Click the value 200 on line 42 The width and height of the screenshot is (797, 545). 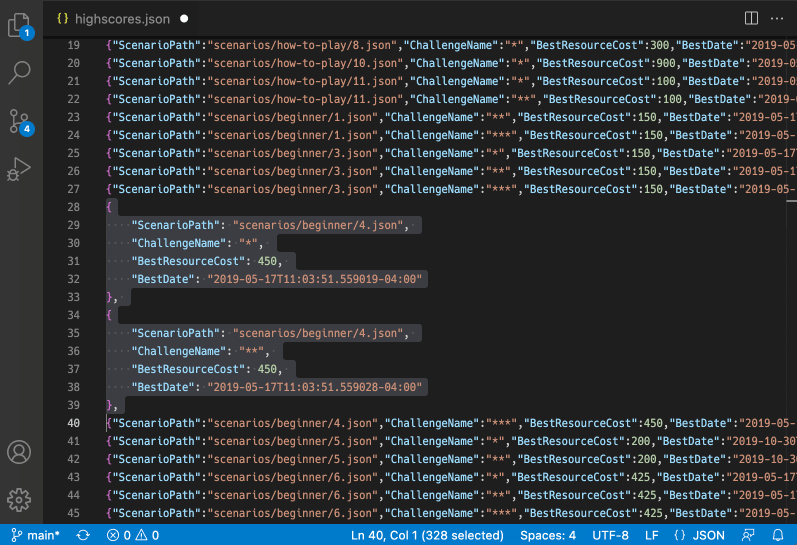(647, 459)
